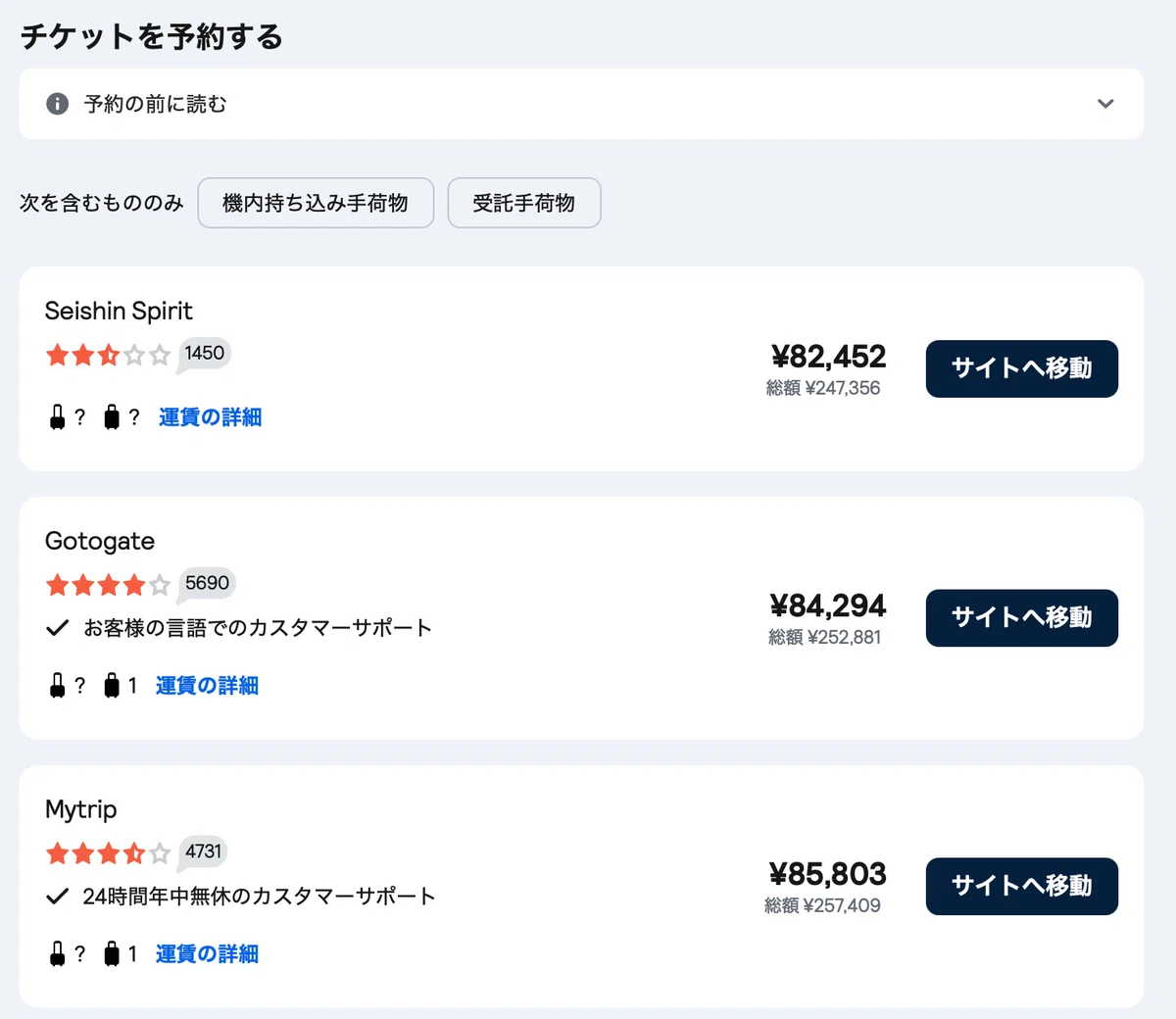
Task: Click Gotogate checked baggage icon
Action: pyautogui.click(x=112, y=686)
